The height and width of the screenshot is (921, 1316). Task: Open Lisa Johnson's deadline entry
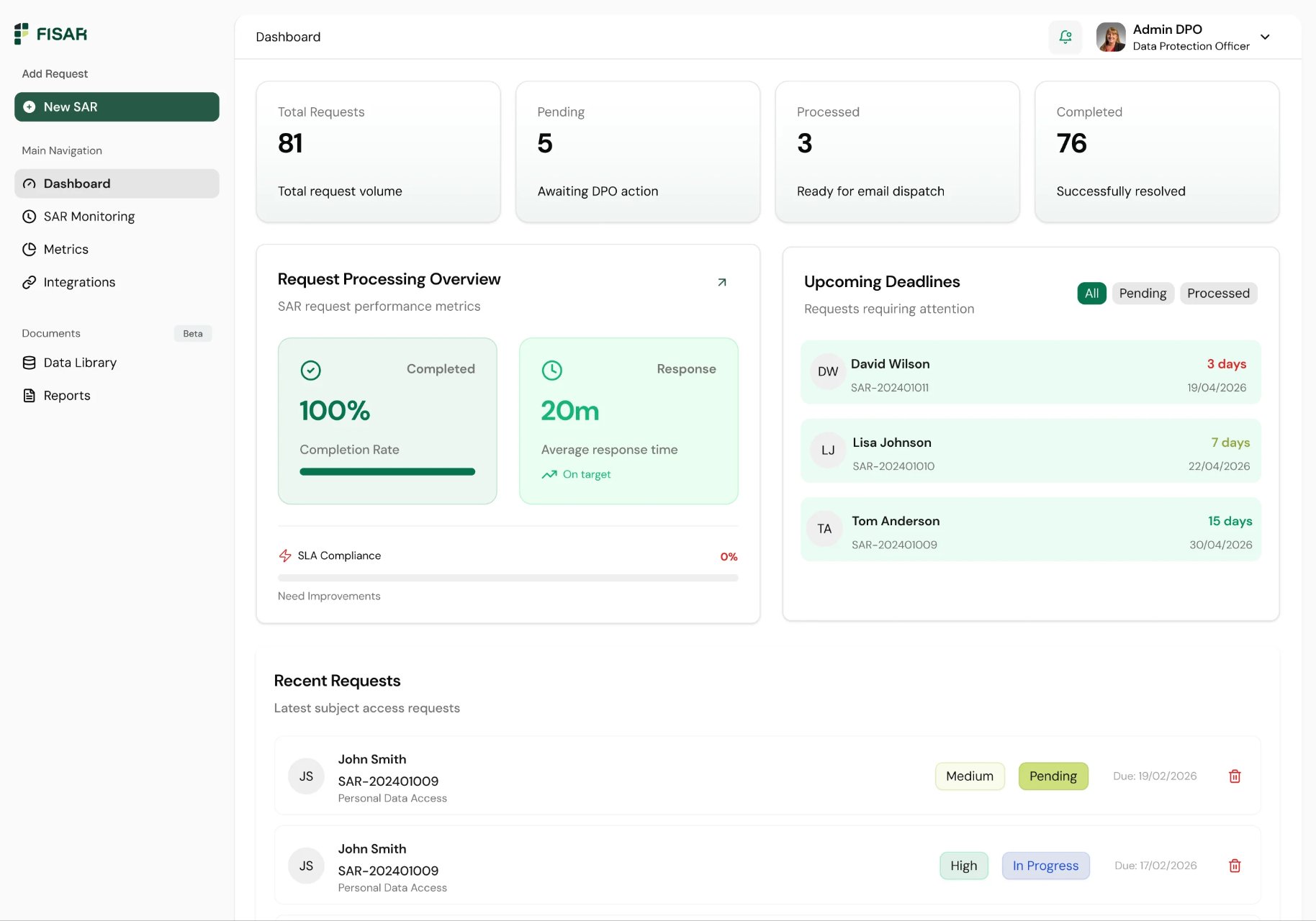[x=1030, y=450]
